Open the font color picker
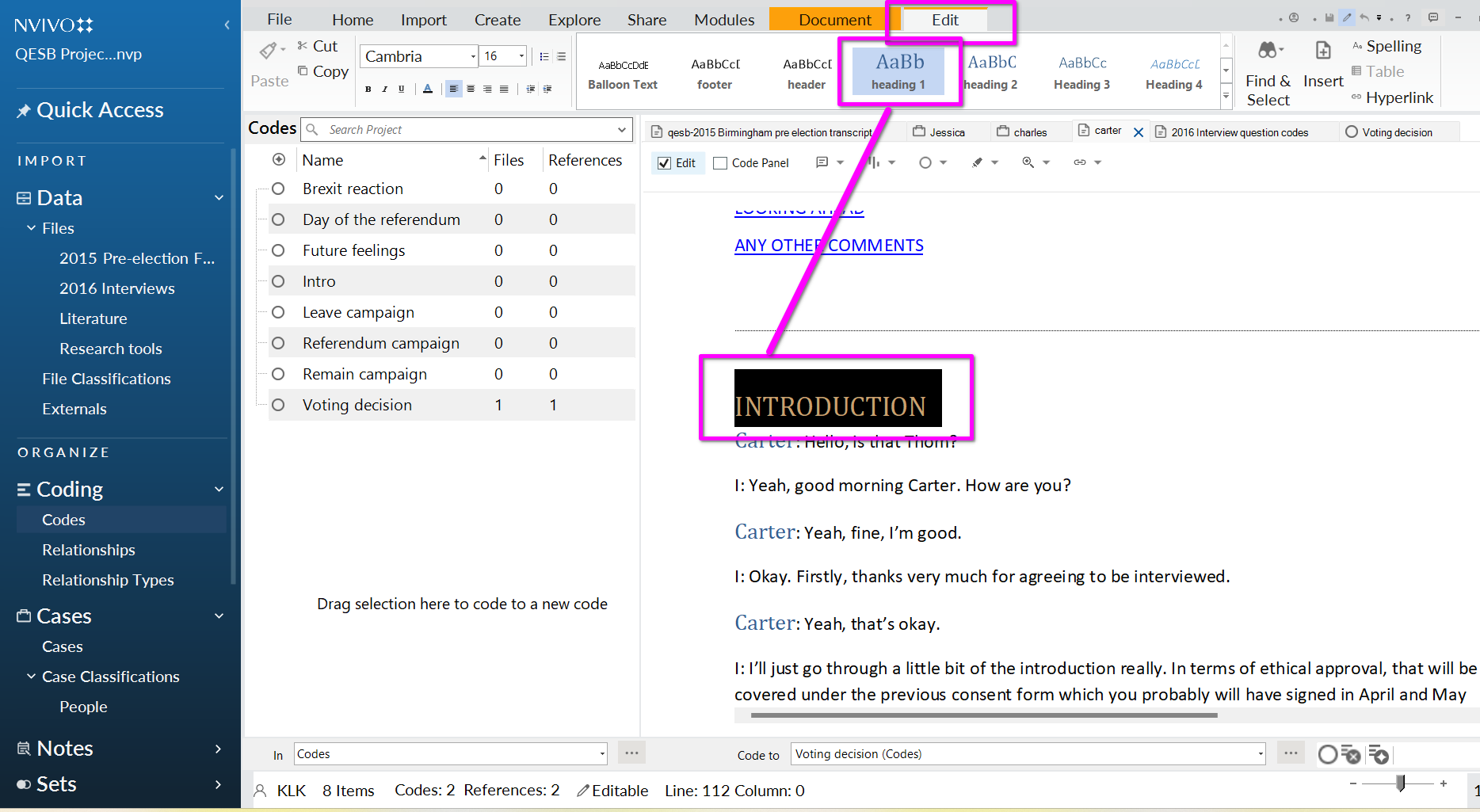 428,89
